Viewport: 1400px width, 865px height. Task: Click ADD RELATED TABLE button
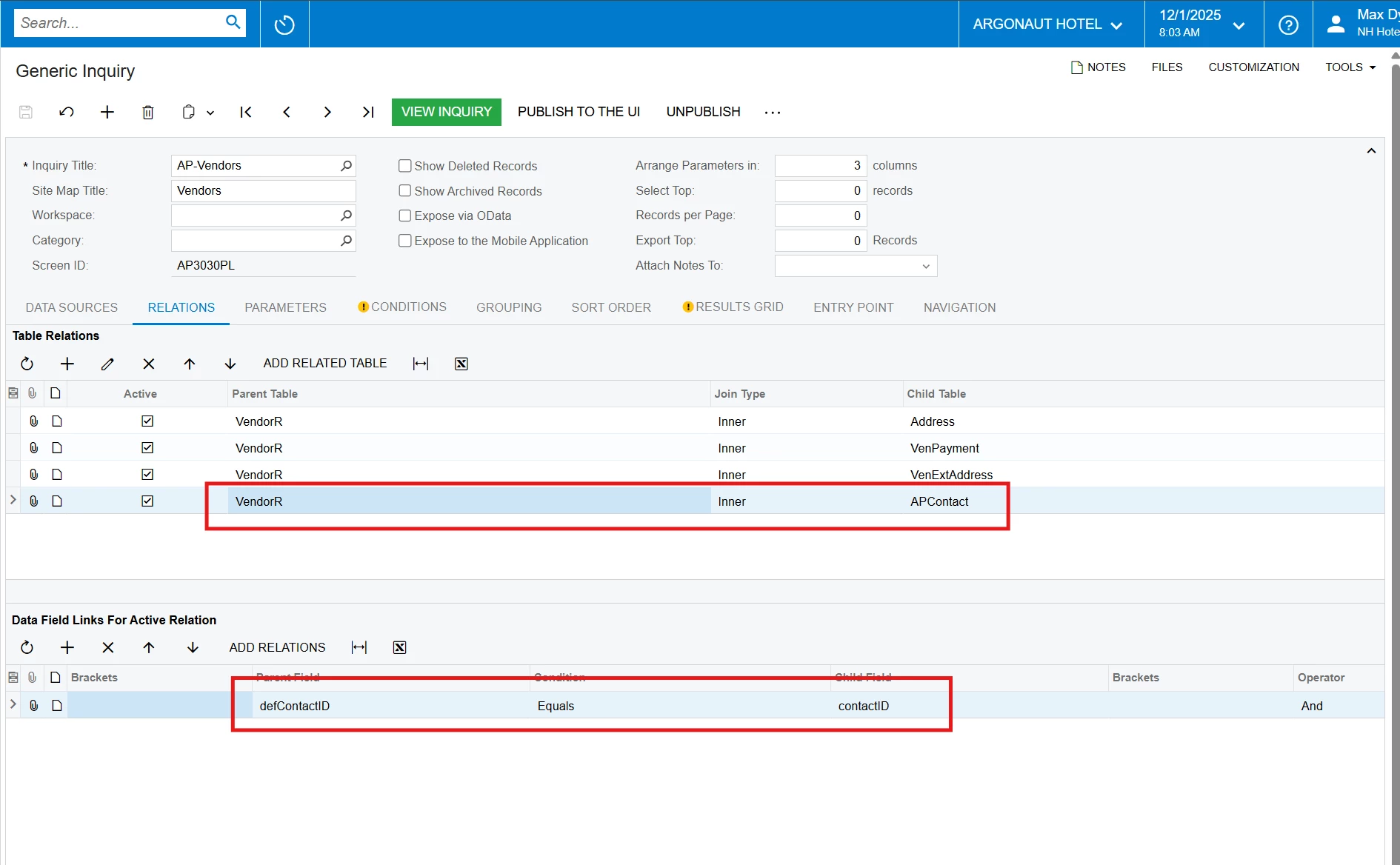325,364
